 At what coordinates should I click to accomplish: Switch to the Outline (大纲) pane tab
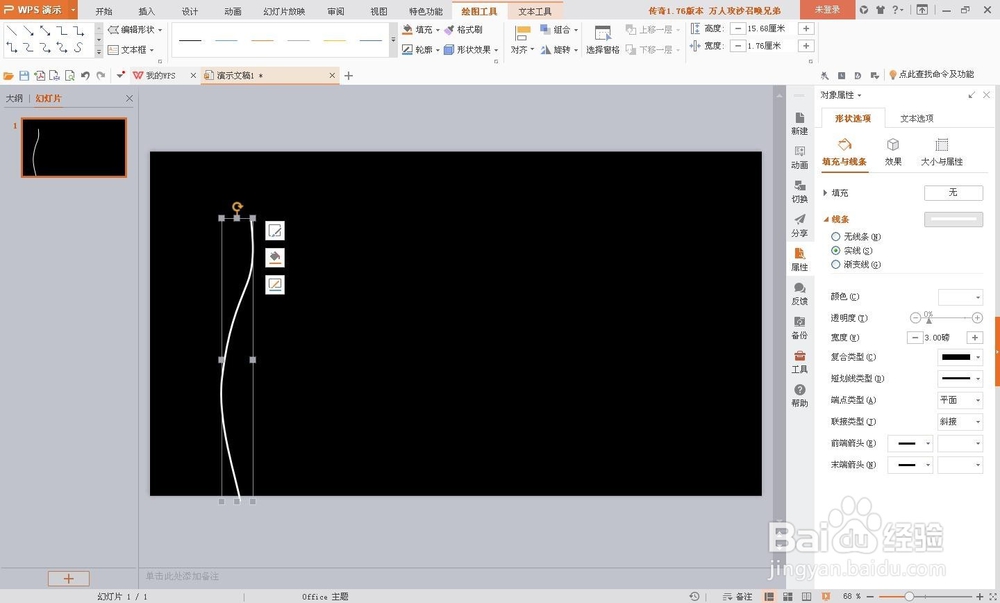14,98
